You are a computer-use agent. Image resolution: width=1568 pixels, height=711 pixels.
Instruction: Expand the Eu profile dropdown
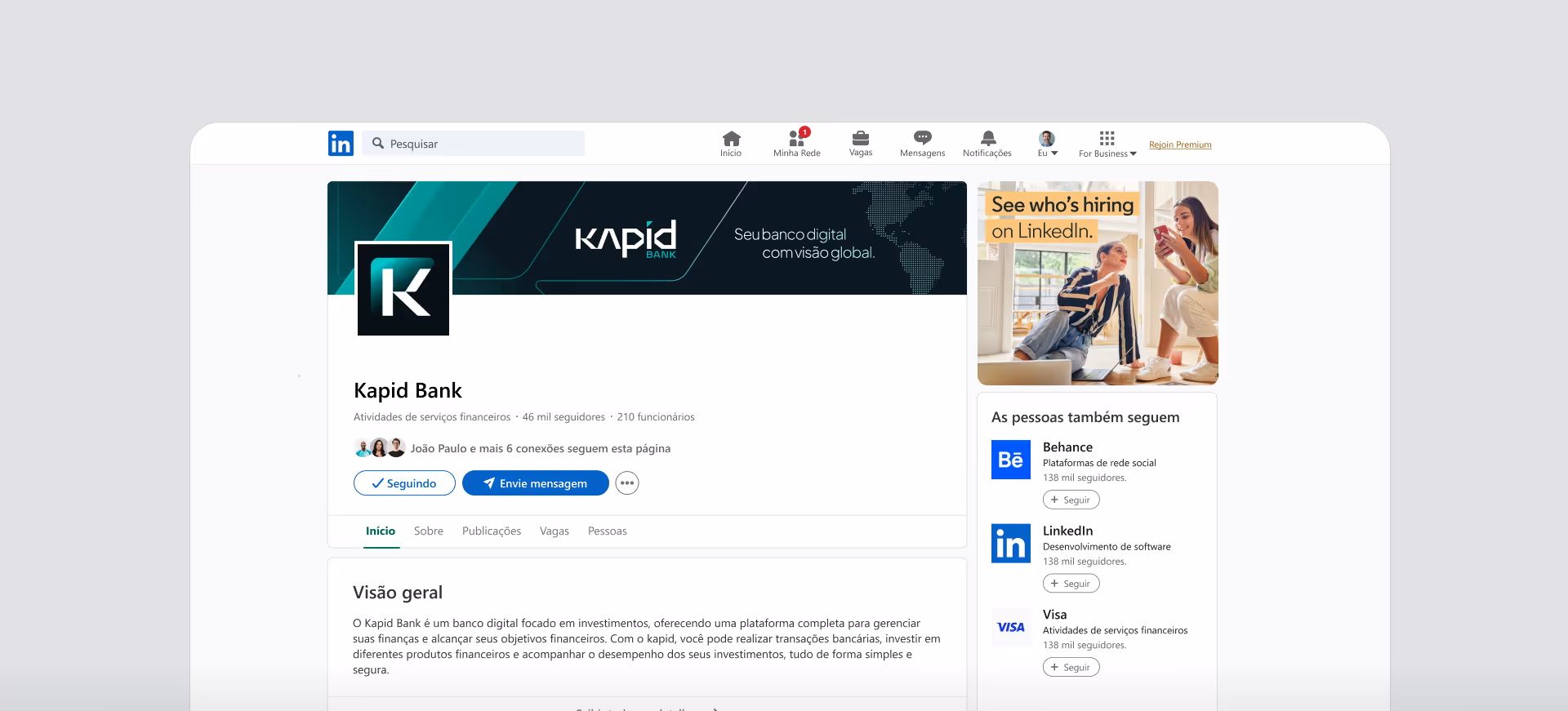click(1047, 144)
